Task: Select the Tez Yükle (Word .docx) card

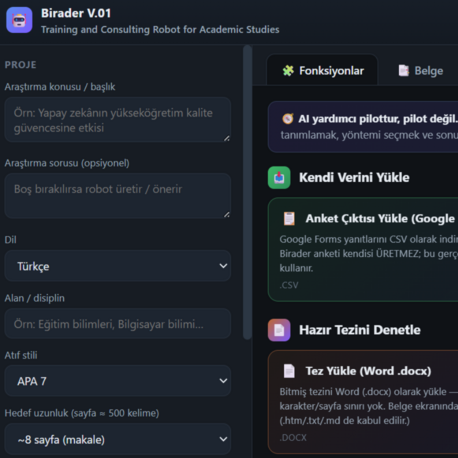Action: tap(363, 402)
